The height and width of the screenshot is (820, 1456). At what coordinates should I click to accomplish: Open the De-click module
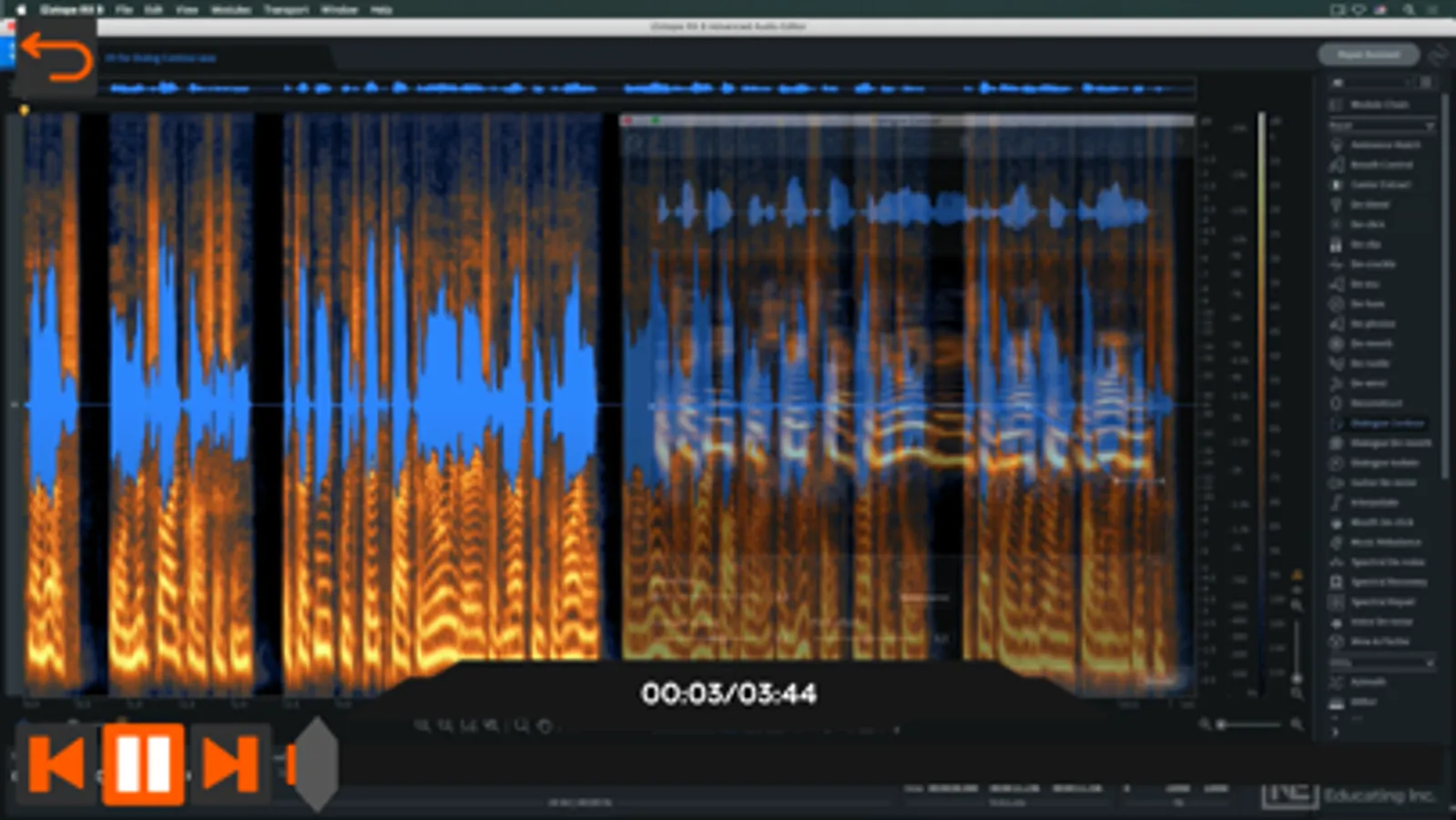pyautogui.click(x=1359, y=224)
